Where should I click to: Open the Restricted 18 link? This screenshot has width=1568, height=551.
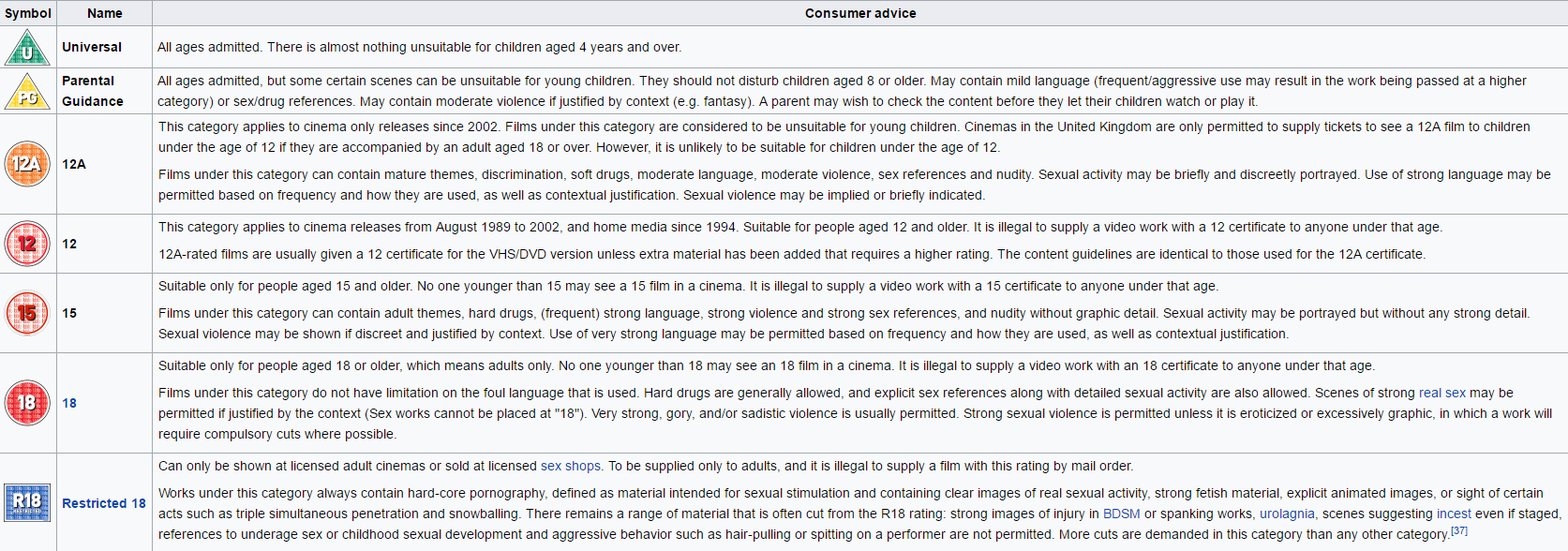[x=104, y=503]
